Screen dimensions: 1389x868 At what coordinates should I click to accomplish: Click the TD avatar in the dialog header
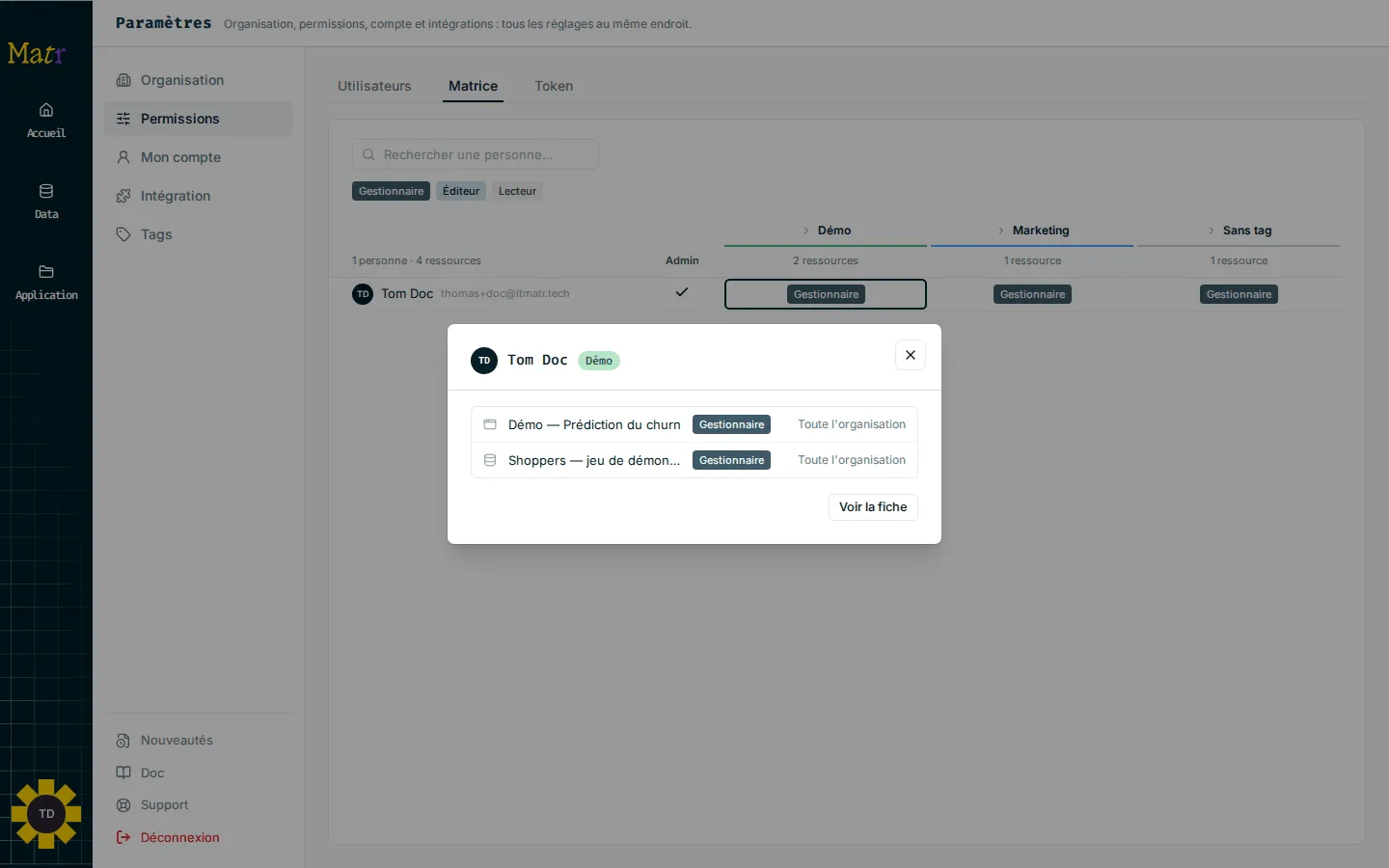tap(484, 361)
